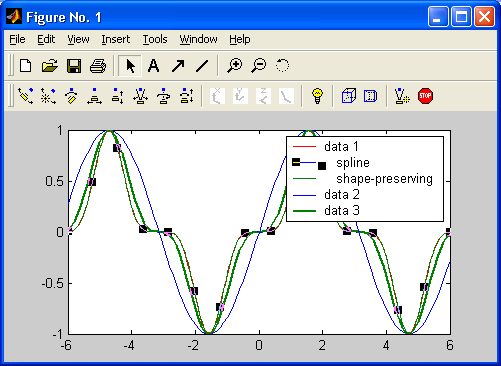Print the figure using the printer icon
Image resolution: width=501 pixels, height=366 pixels.
point(98,66)
